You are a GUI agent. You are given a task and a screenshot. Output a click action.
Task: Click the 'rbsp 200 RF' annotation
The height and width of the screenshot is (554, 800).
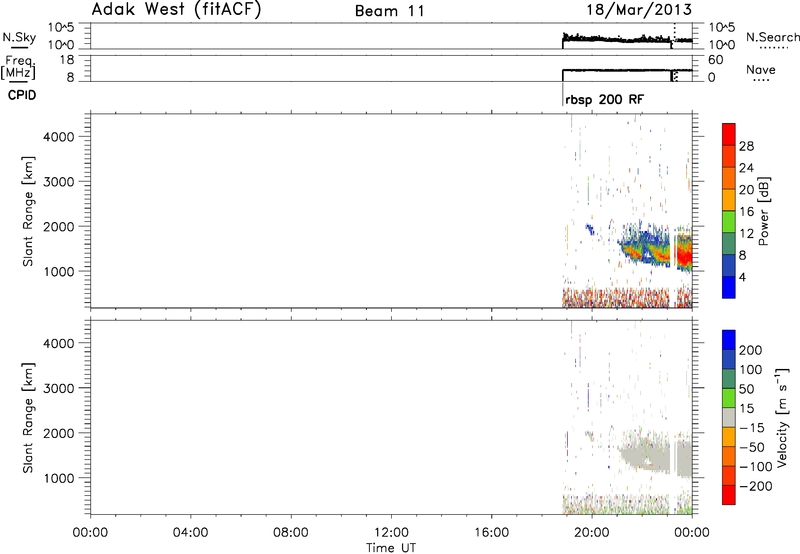[605, 99]
